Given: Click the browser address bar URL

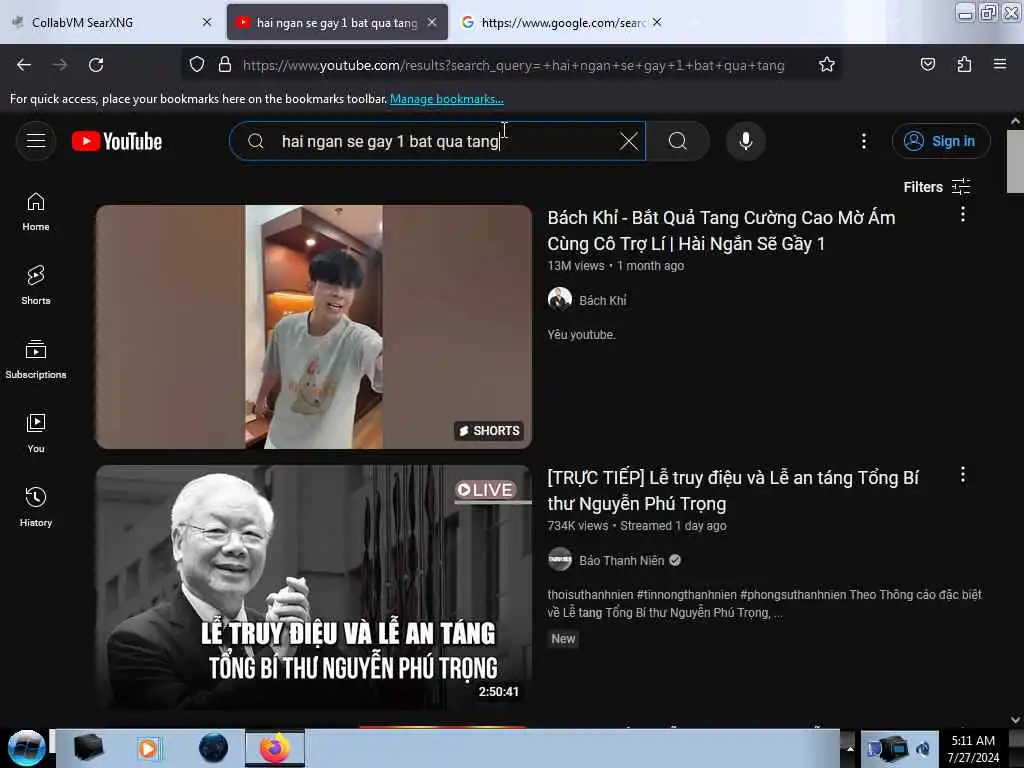Looking at the screenshot, I should [x=513, y=65].
